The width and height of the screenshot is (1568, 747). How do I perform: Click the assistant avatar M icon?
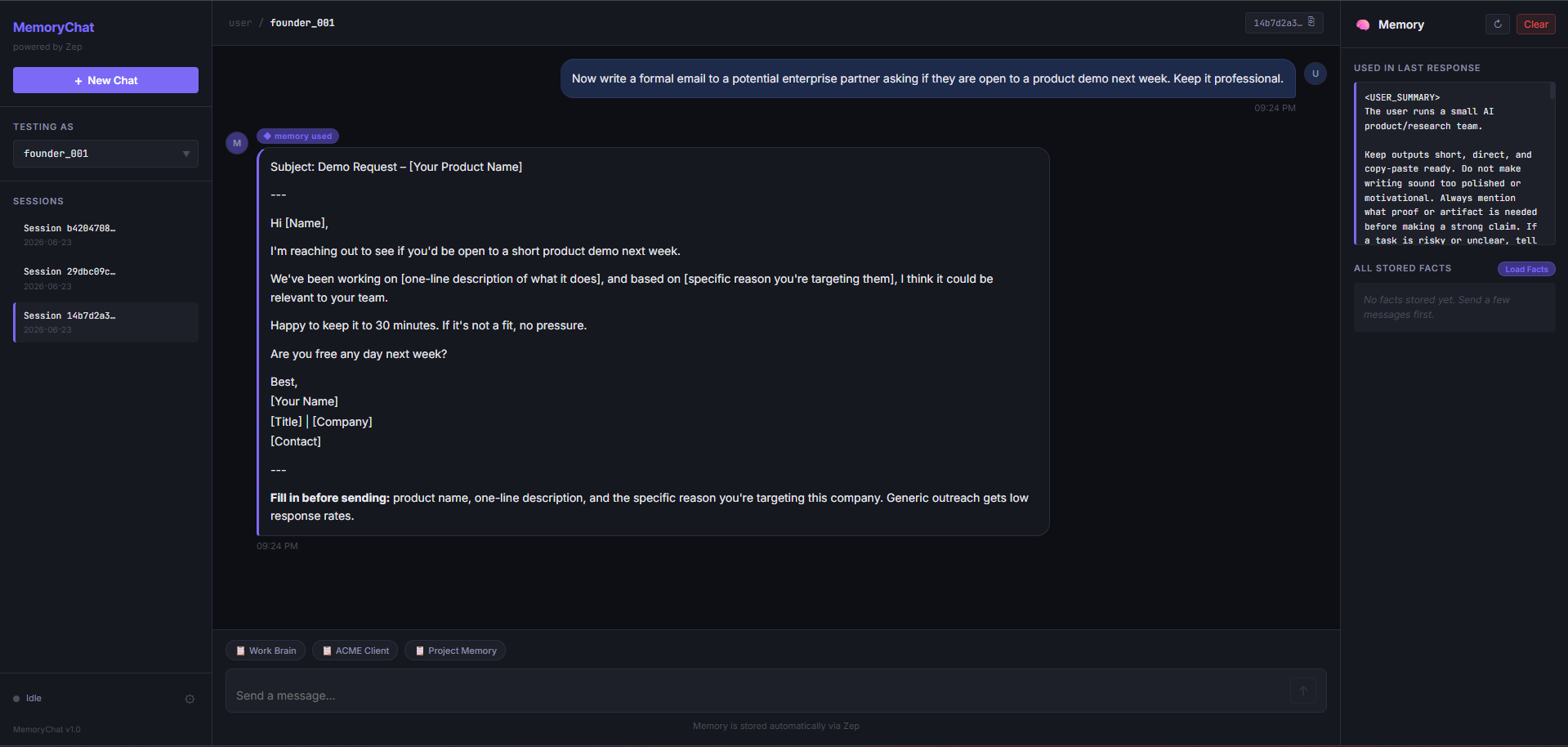[237, 143]
